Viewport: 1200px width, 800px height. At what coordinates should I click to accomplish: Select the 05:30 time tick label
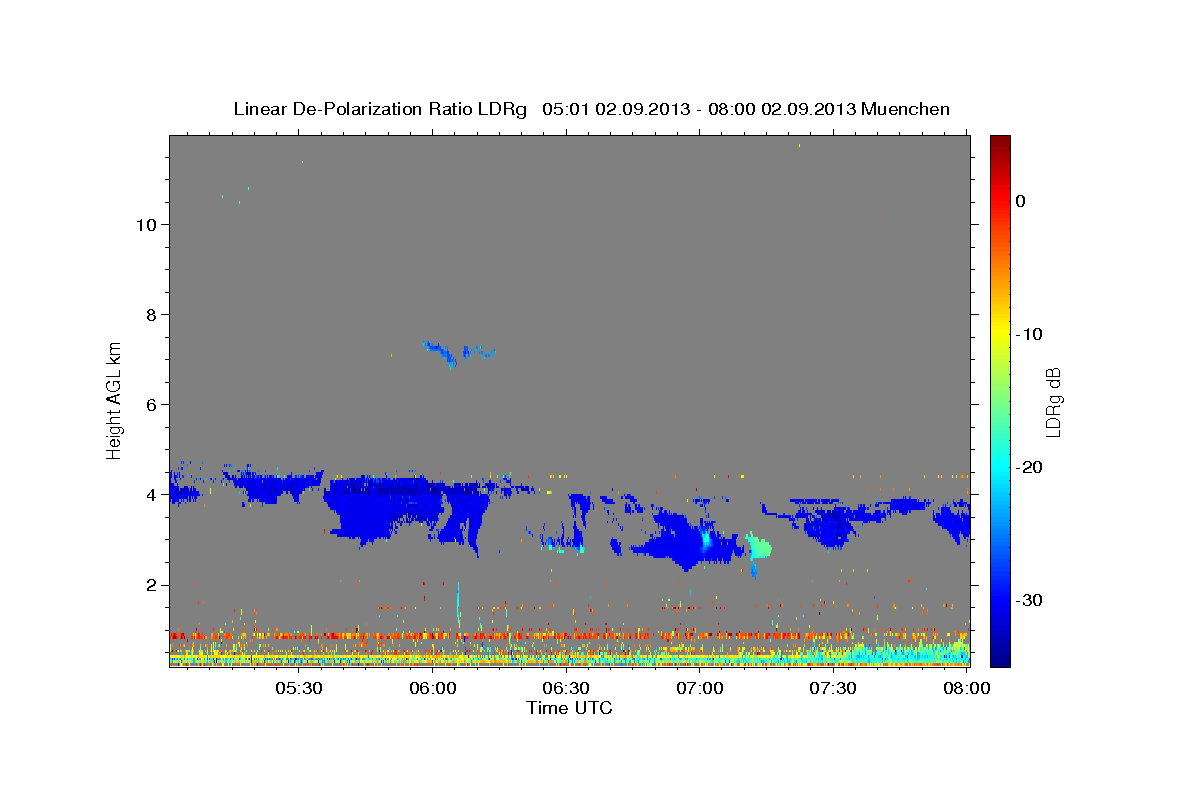pyautogui.click(x=298, y=689)
